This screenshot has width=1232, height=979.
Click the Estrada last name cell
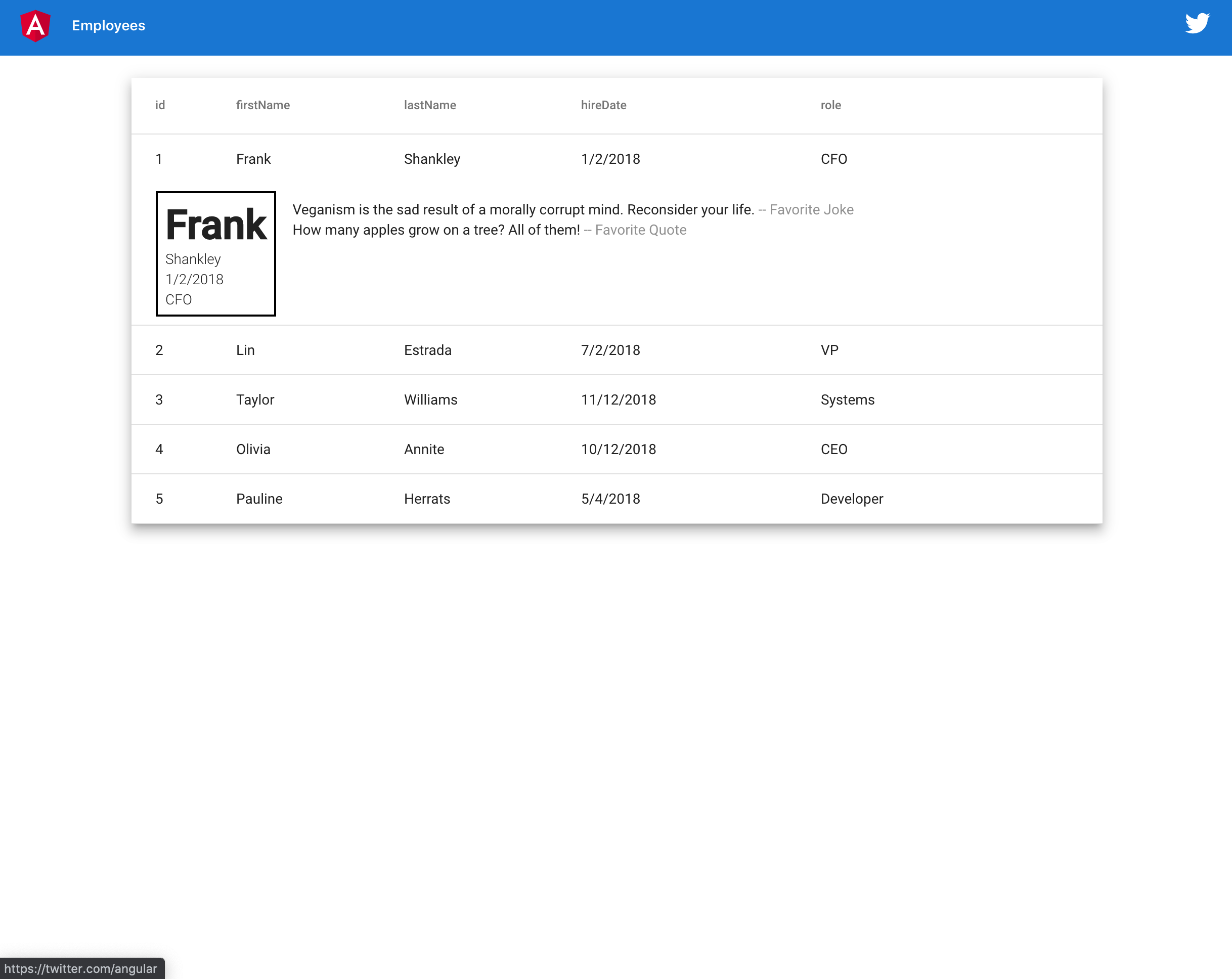pos(427,350)
